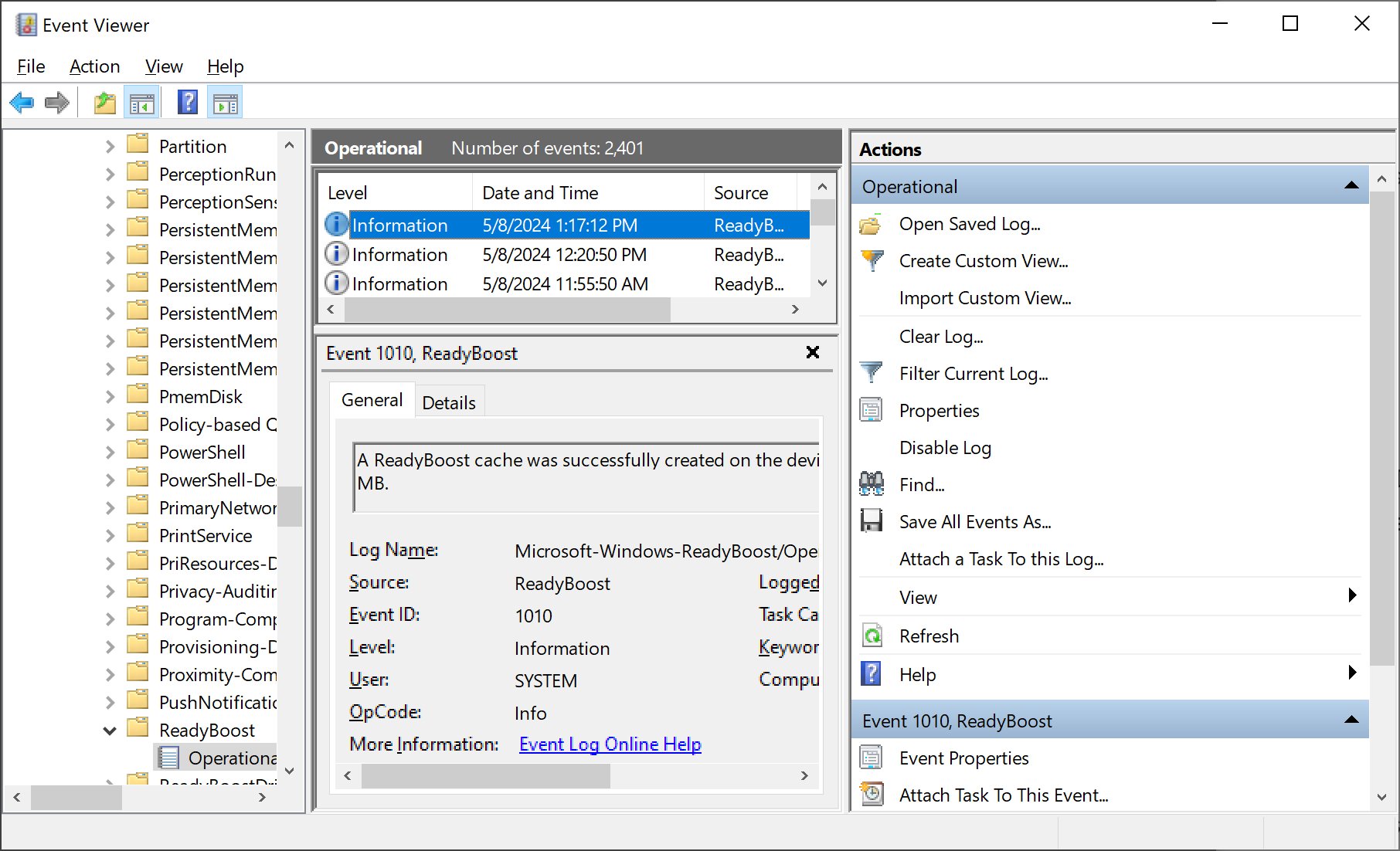Select event dated 5/8/2024 11:55:50 AM
Screen dimensions: 1400x851
[565, 283]
